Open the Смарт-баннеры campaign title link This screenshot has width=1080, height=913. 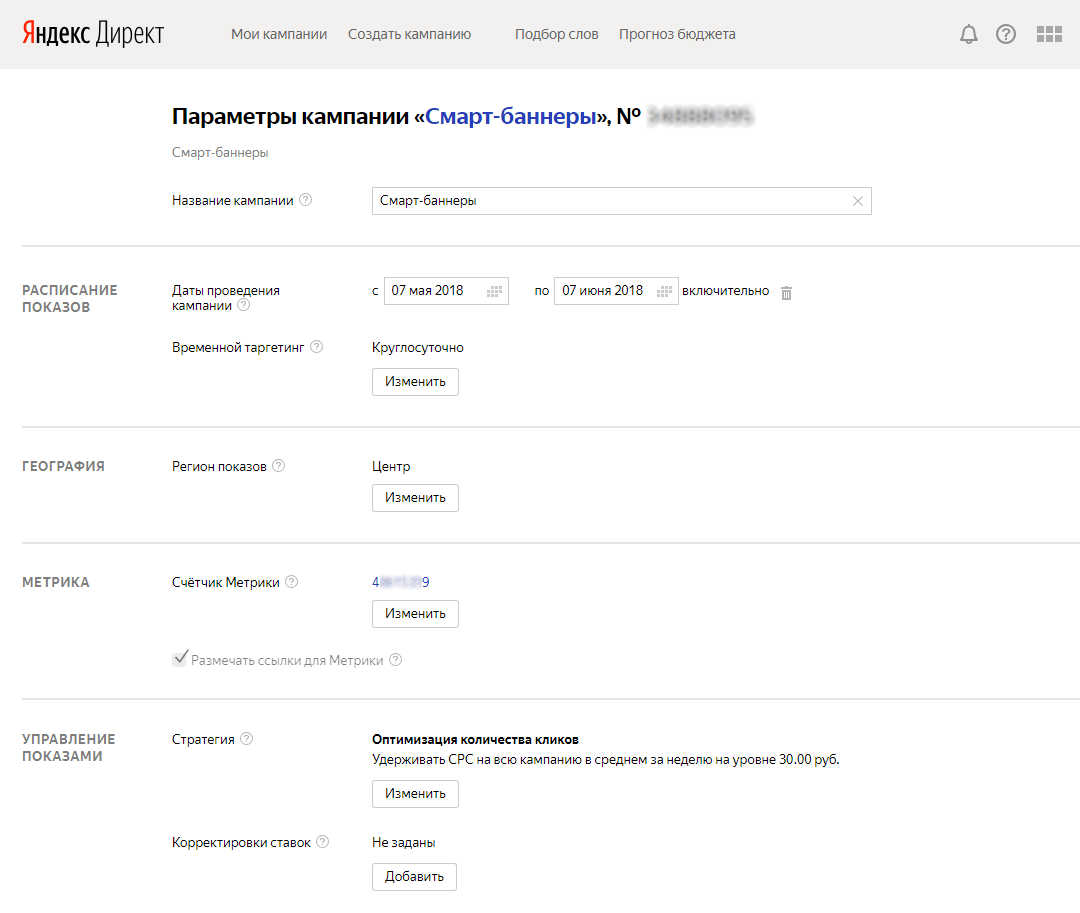[510, 117]
